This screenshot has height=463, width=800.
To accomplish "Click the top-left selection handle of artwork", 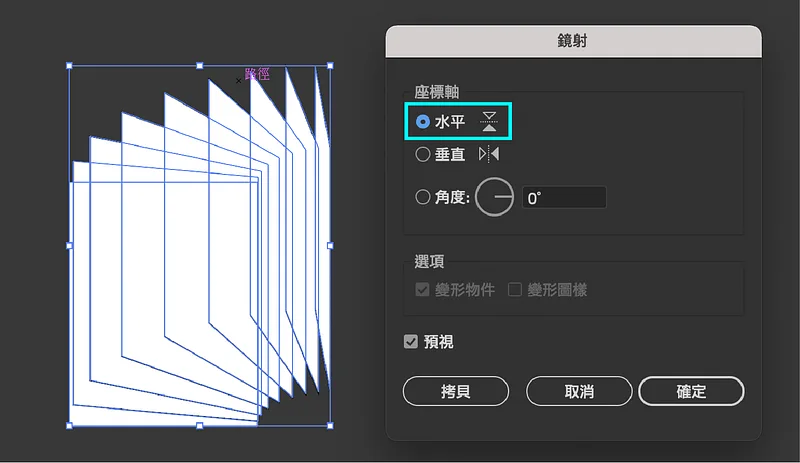I will tap(69, 66).
